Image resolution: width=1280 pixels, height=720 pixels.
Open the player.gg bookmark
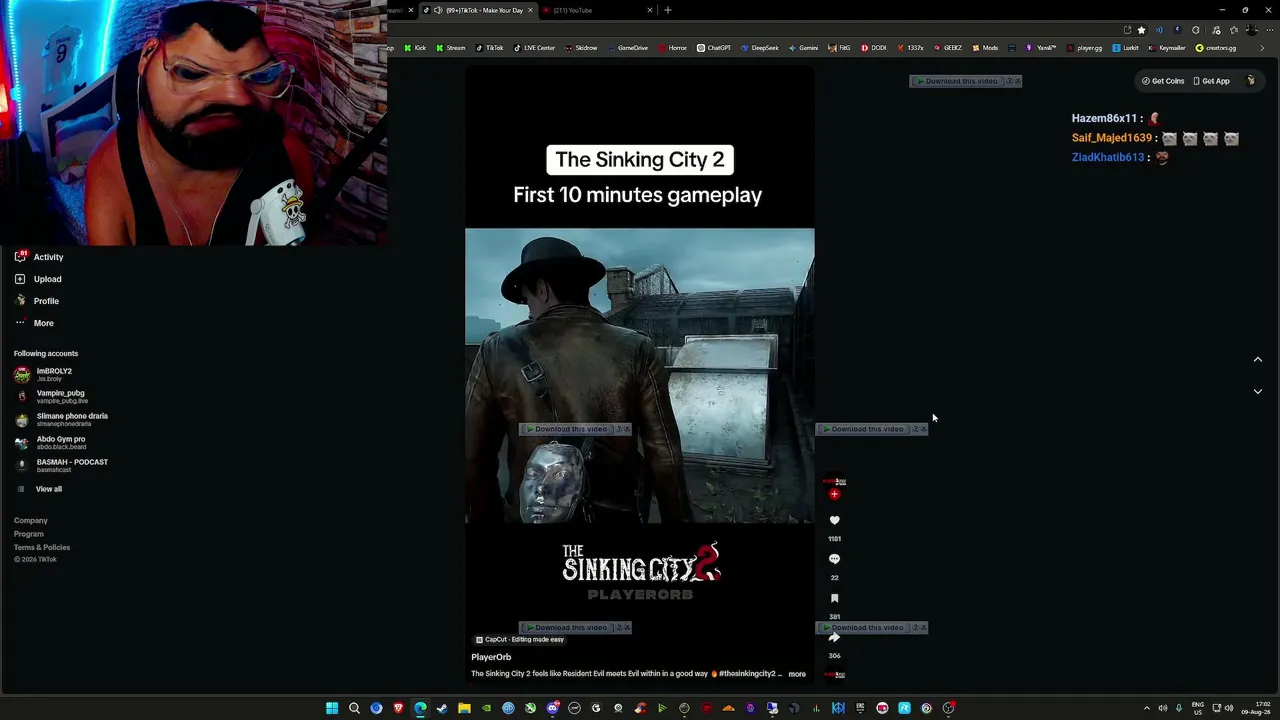pyautogui.click(x=1085, y=48)
